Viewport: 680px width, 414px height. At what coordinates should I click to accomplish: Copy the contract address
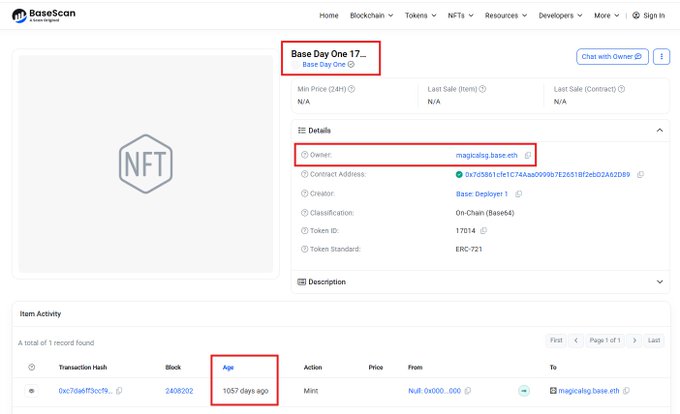click(x=640, y=174)
